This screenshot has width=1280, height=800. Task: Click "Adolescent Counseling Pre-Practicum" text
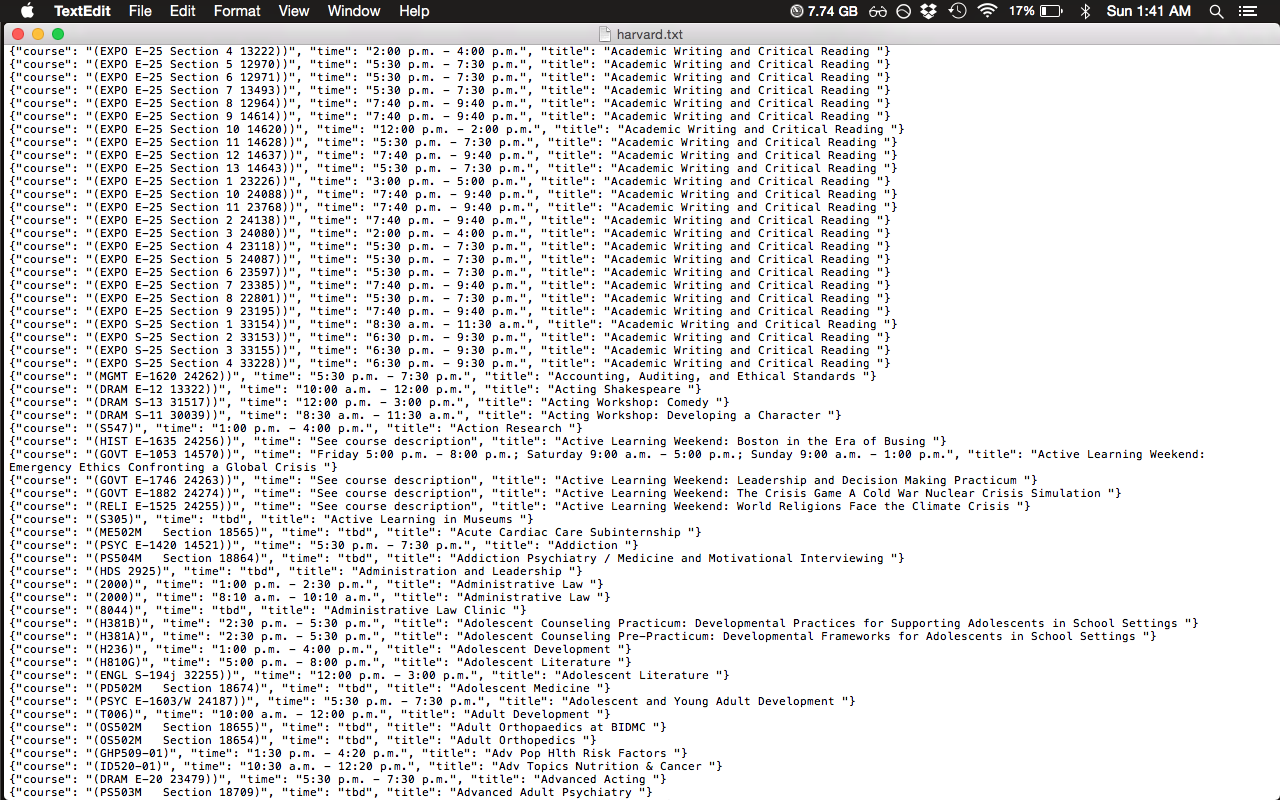pos(585,636)
